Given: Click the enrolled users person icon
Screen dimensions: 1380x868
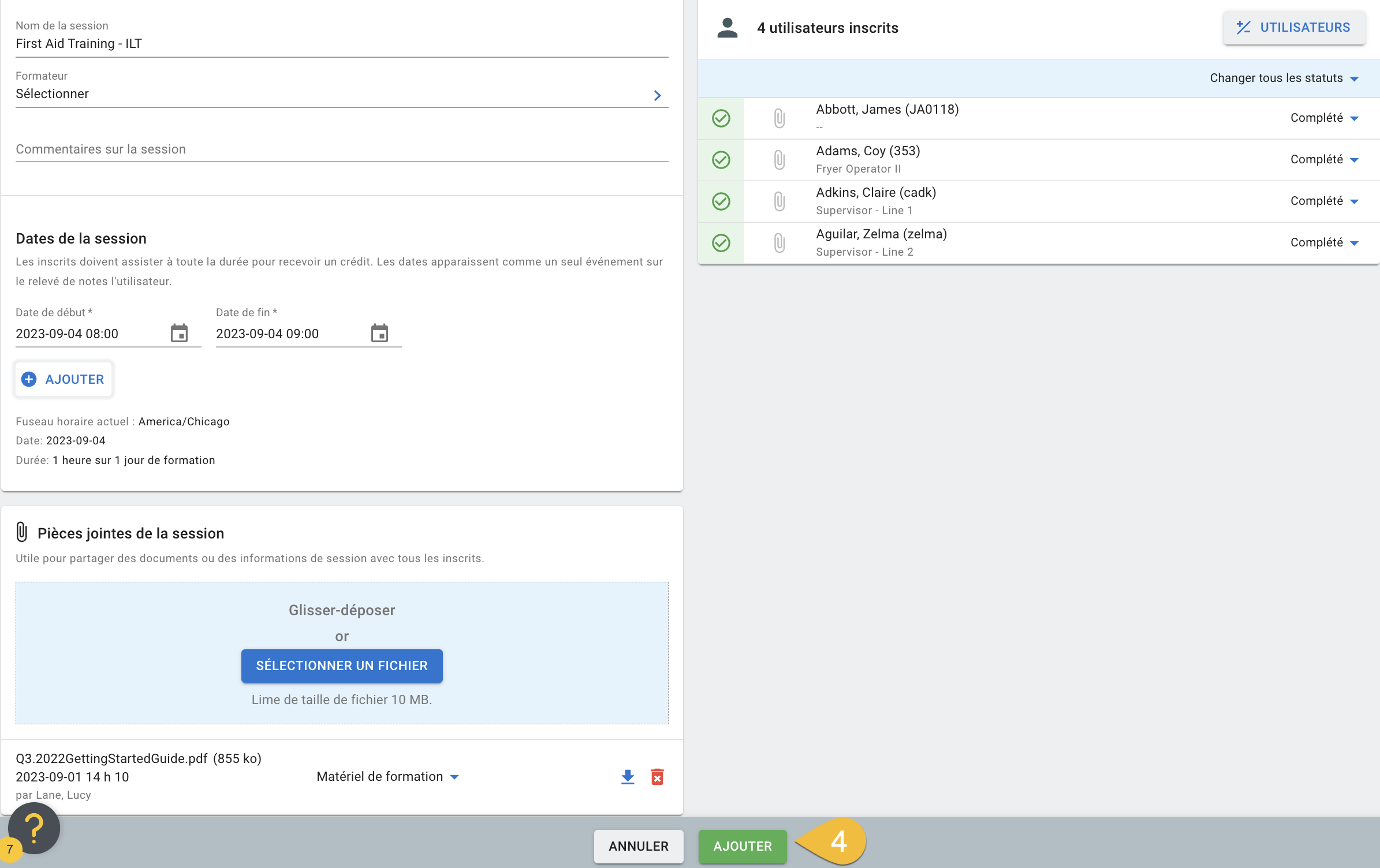Looking at the screenshot, I should pos(728,28).
